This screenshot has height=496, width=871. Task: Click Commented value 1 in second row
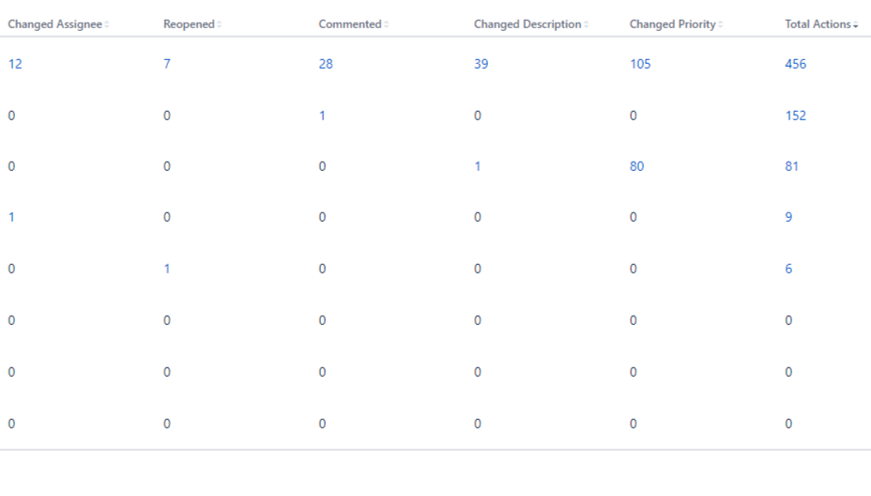(x=322, y=116)
